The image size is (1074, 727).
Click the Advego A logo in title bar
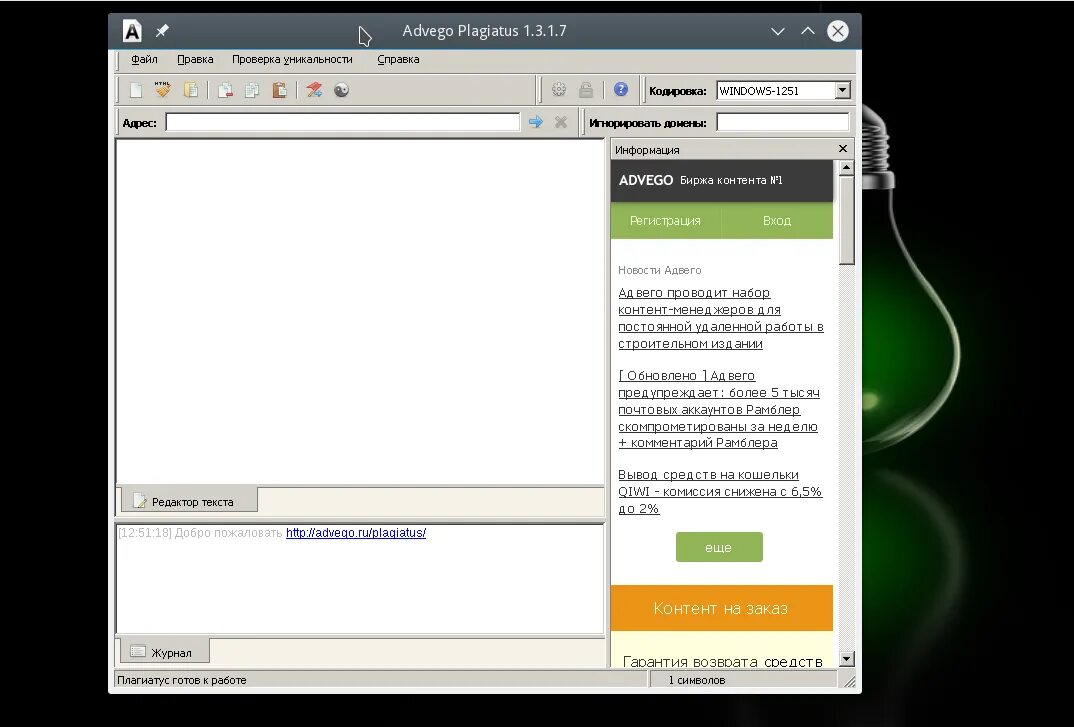132,31
